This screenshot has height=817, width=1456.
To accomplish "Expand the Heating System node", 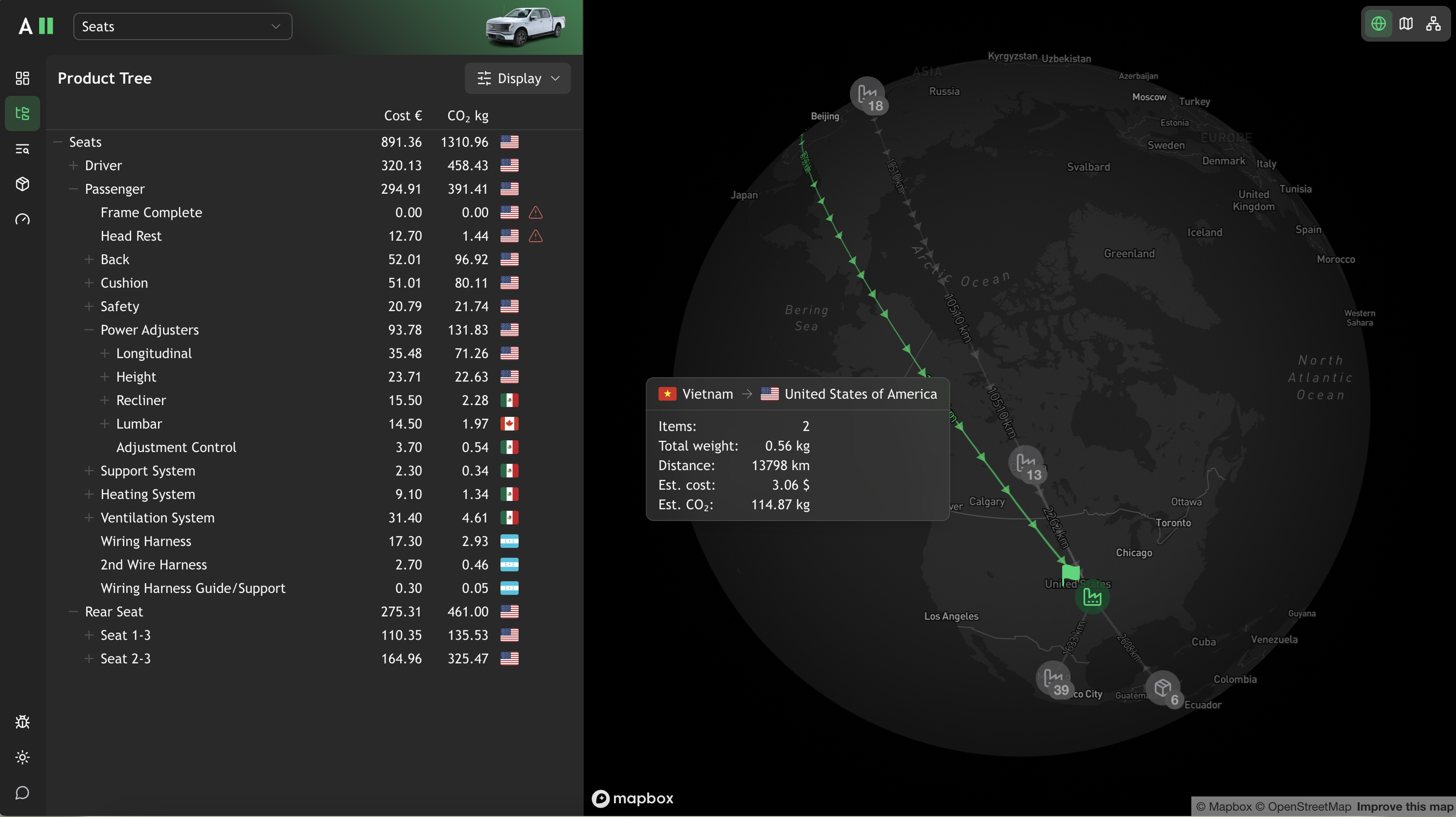I will point(90,495).
